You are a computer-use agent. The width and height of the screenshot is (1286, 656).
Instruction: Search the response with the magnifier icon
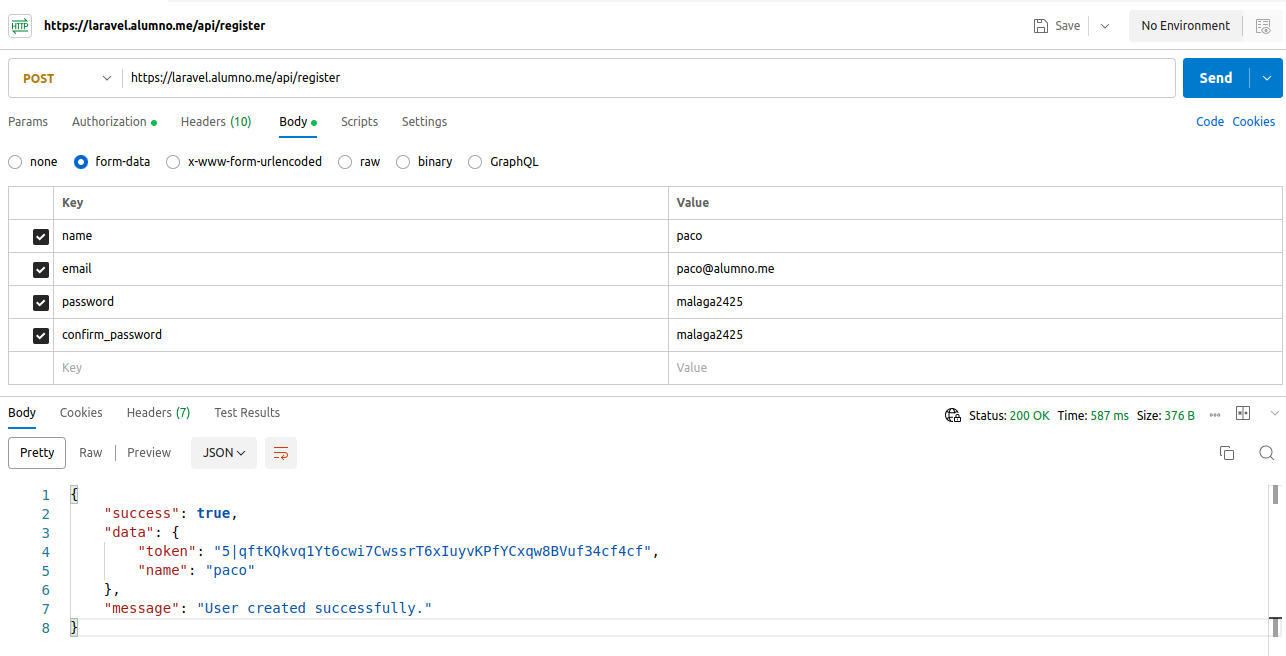coord(1266,453)
